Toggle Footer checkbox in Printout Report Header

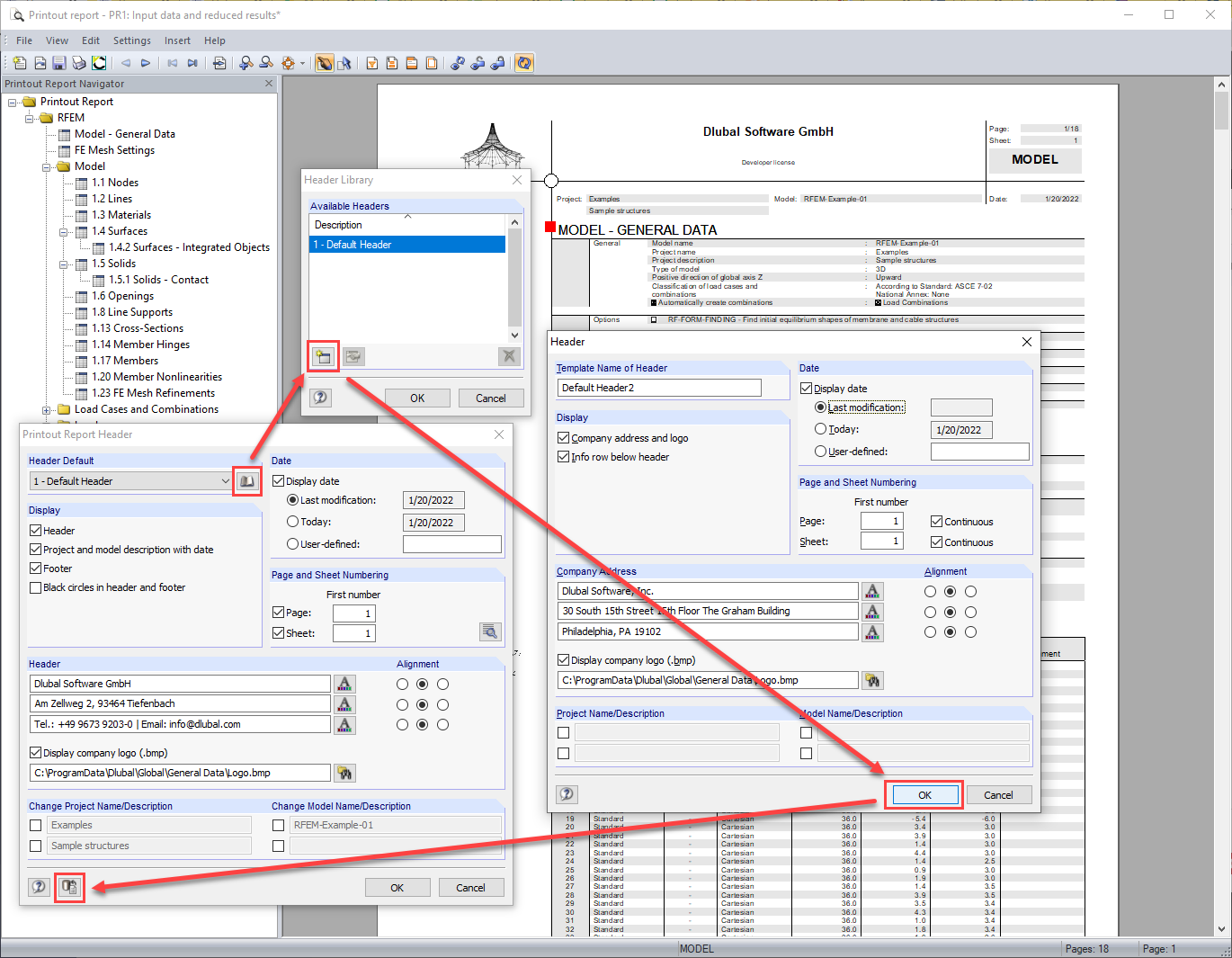click(x=36, y=569)
